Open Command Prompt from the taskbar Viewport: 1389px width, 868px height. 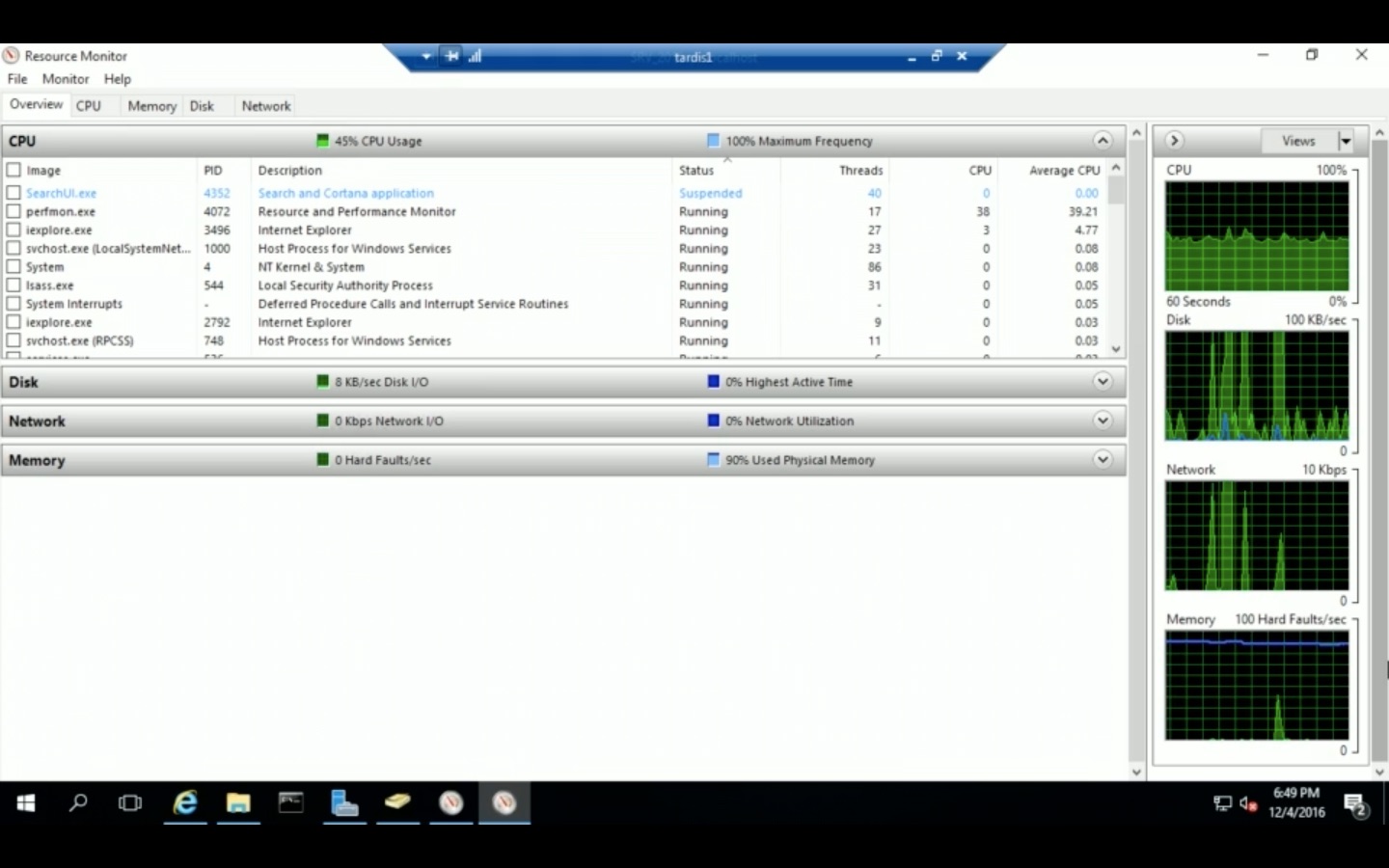(x=290, y=802)
